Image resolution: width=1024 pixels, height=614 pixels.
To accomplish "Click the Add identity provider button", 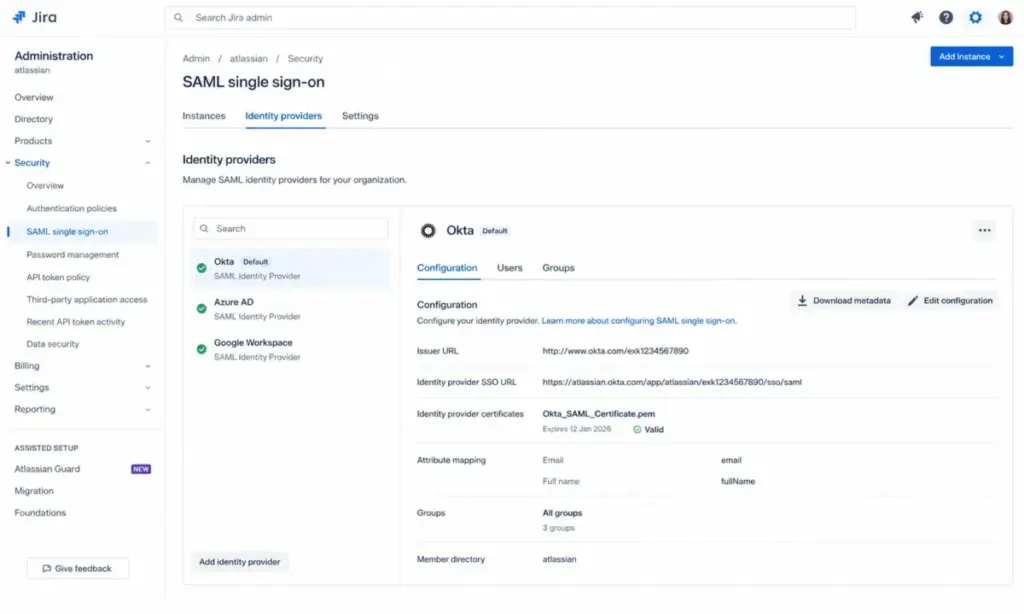I will [x=239, y=562].
